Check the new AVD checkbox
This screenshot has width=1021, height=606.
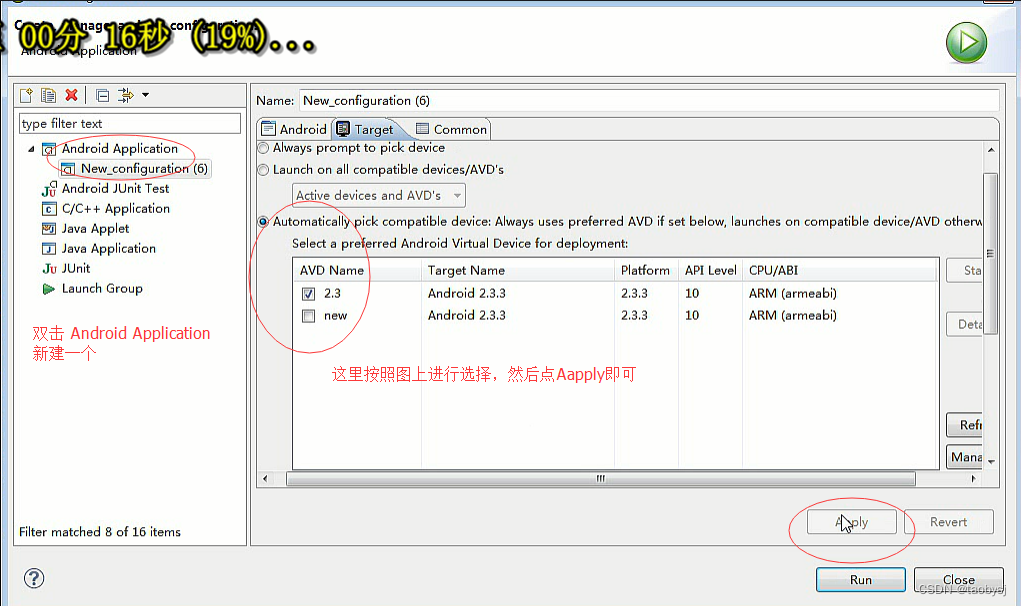(309, 316)
